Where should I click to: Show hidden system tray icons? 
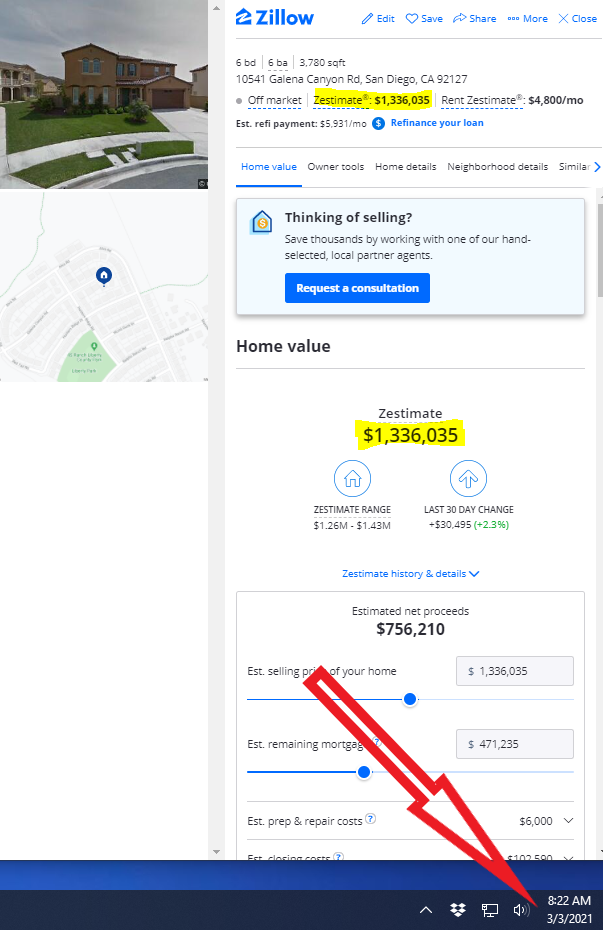tap(426, 910)
